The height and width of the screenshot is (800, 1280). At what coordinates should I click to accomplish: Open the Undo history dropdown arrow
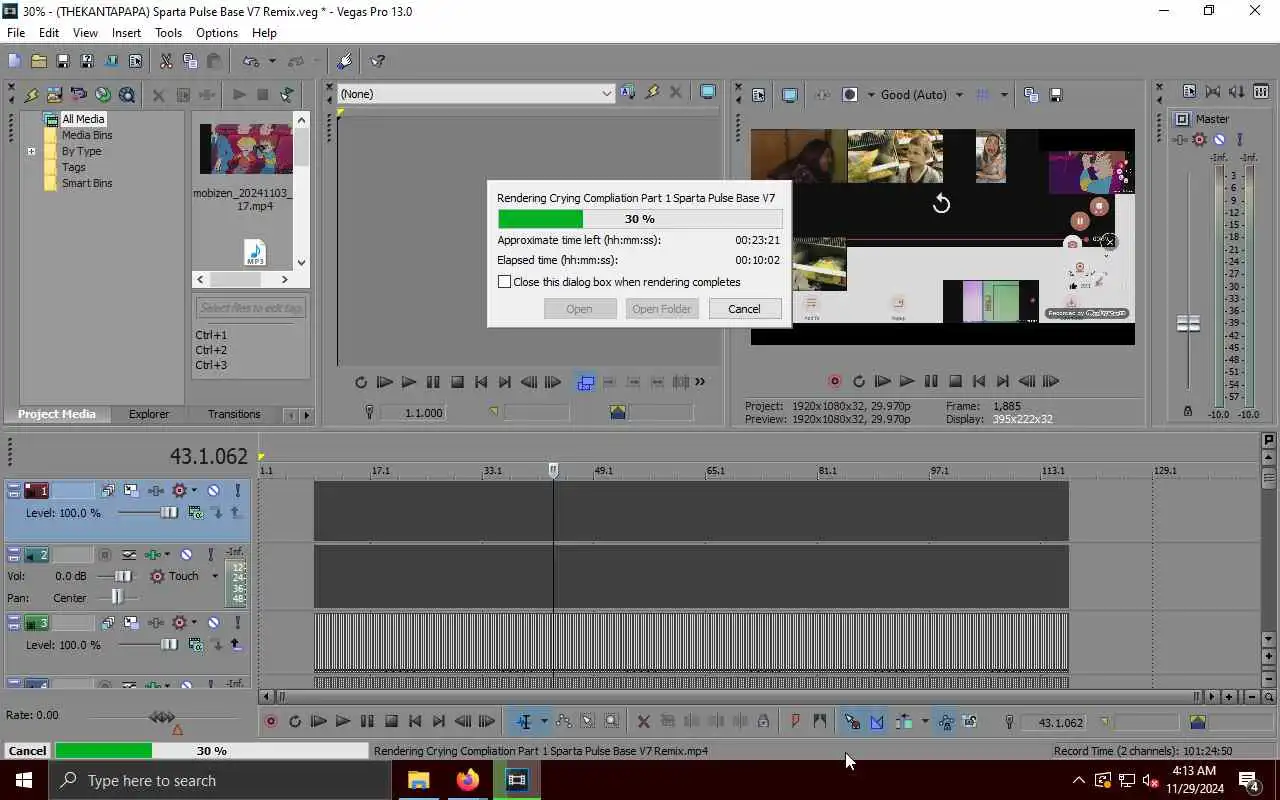[x=271, y=61]
